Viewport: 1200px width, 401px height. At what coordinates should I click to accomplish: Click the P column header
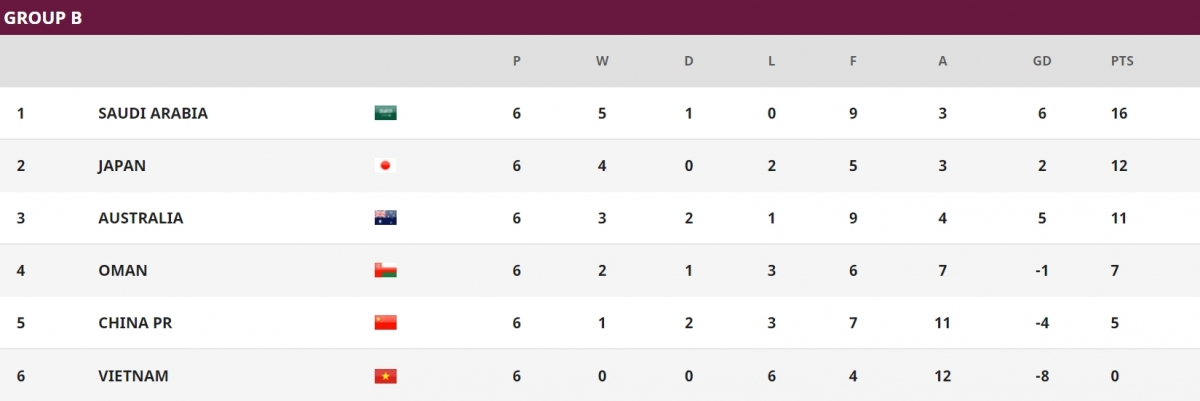click(x=516, y=61)
